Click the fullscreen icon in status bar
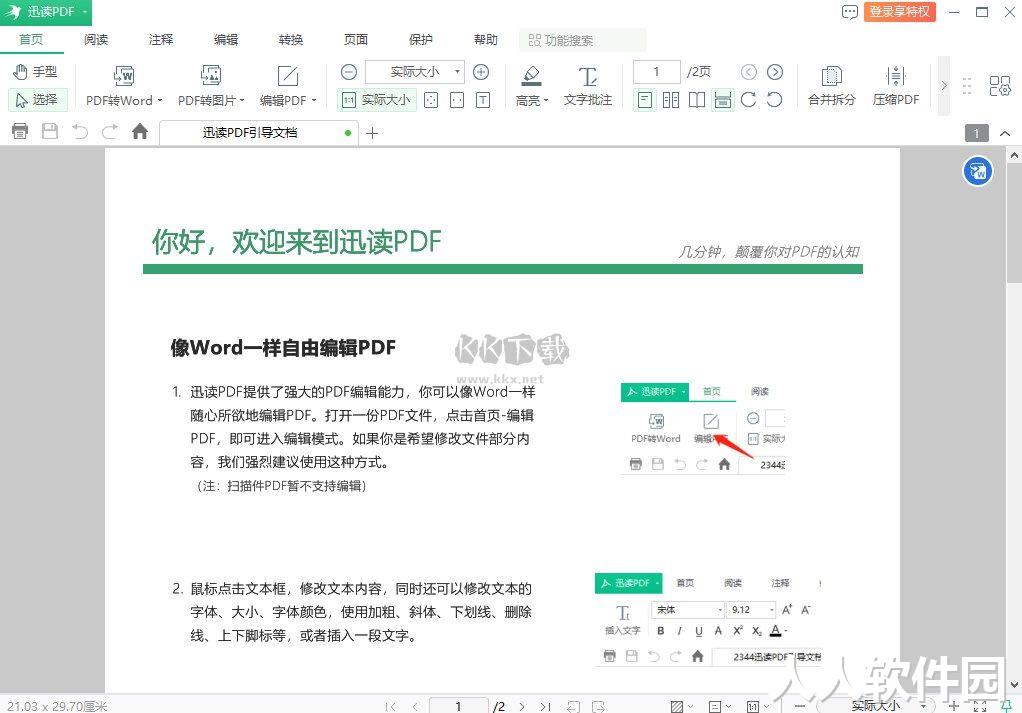The height and width of the screenshot is (713, 1022). tap(980, 706)
